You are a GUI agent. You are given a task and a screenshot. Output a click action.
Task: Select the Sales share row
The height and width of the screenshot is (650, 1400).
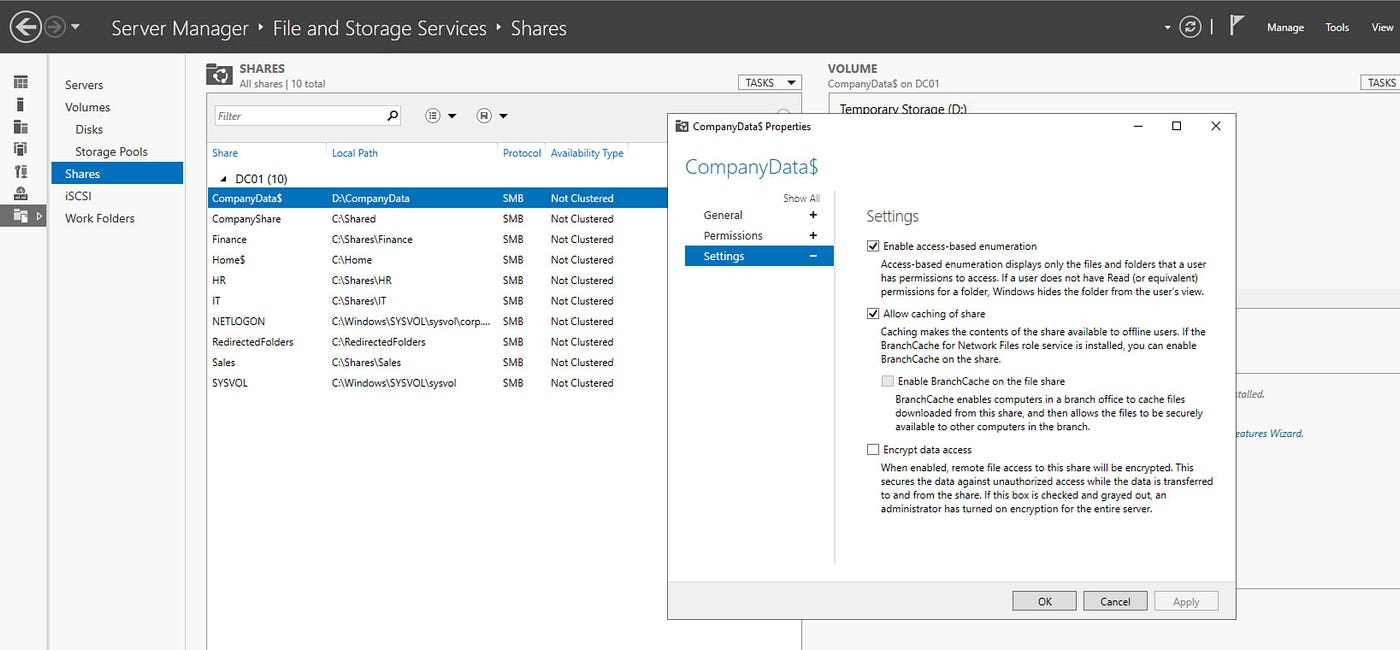coord(437,362)
